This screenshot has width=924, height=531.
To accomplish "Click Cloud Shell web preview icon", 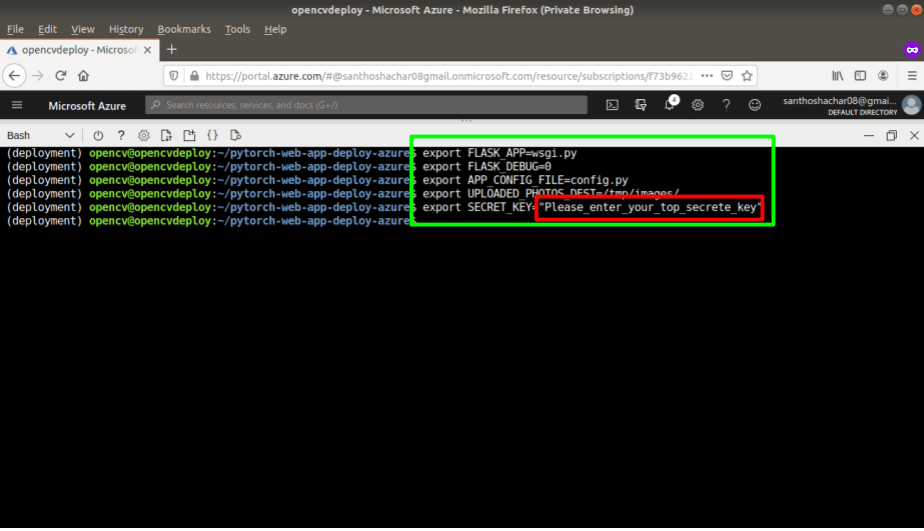I will [x=235, y=136].
